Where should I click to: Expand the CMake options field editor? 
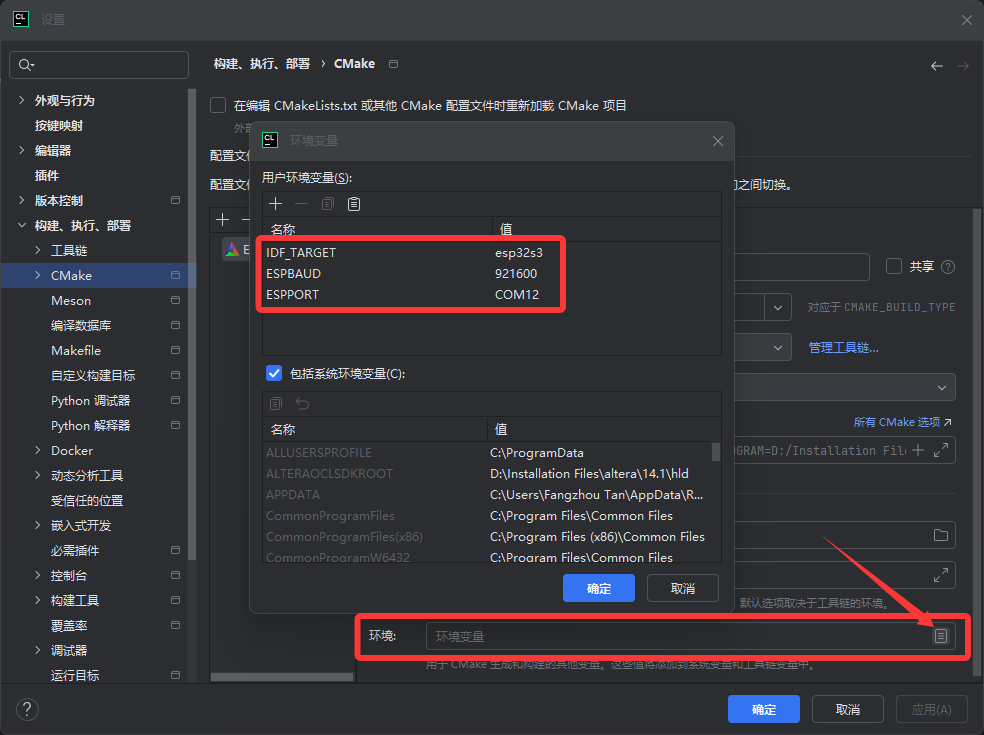coord(941,450)
